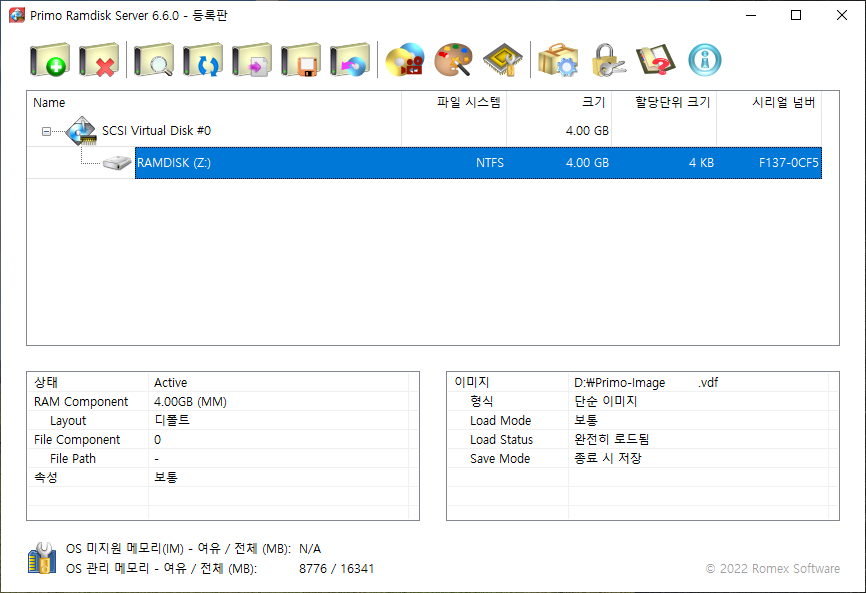The image size is (866, 593).
Task: Click the create new ramdisk icon
Action: click(x=50, y=60)
